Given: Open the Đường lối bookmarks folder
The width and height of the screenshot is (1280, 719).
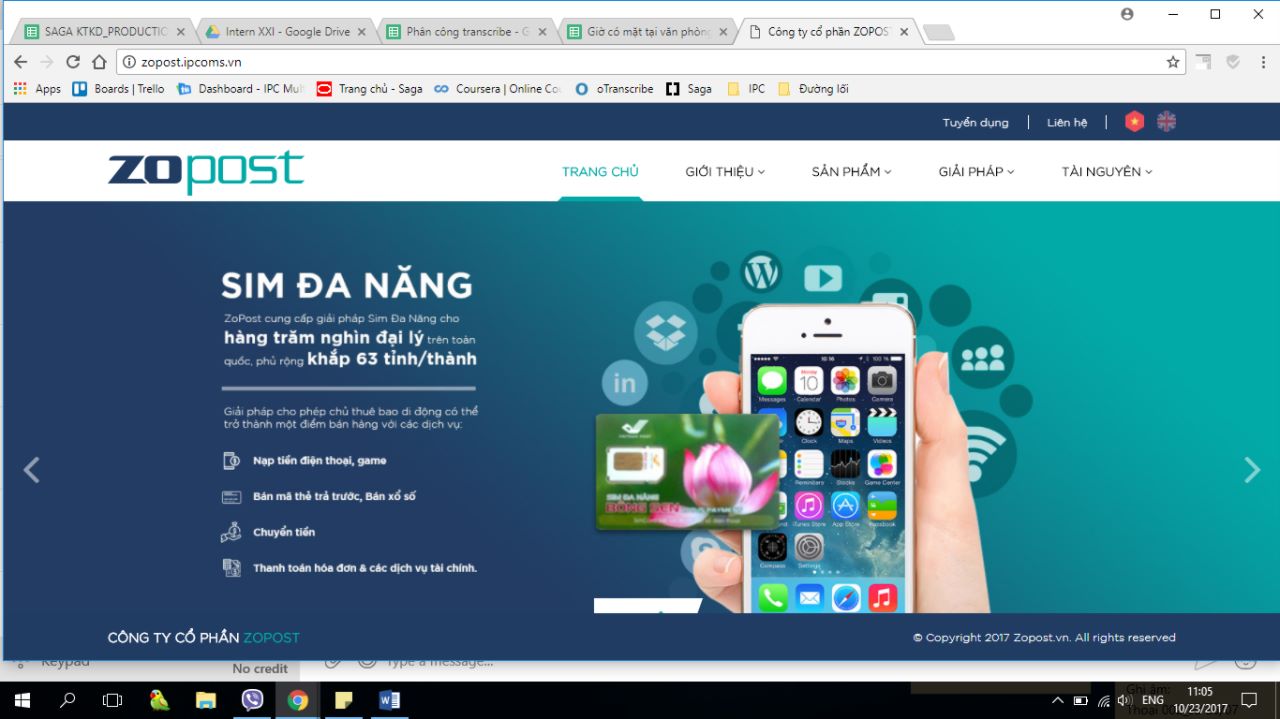Looking at the screenshot, I should 813,89.
